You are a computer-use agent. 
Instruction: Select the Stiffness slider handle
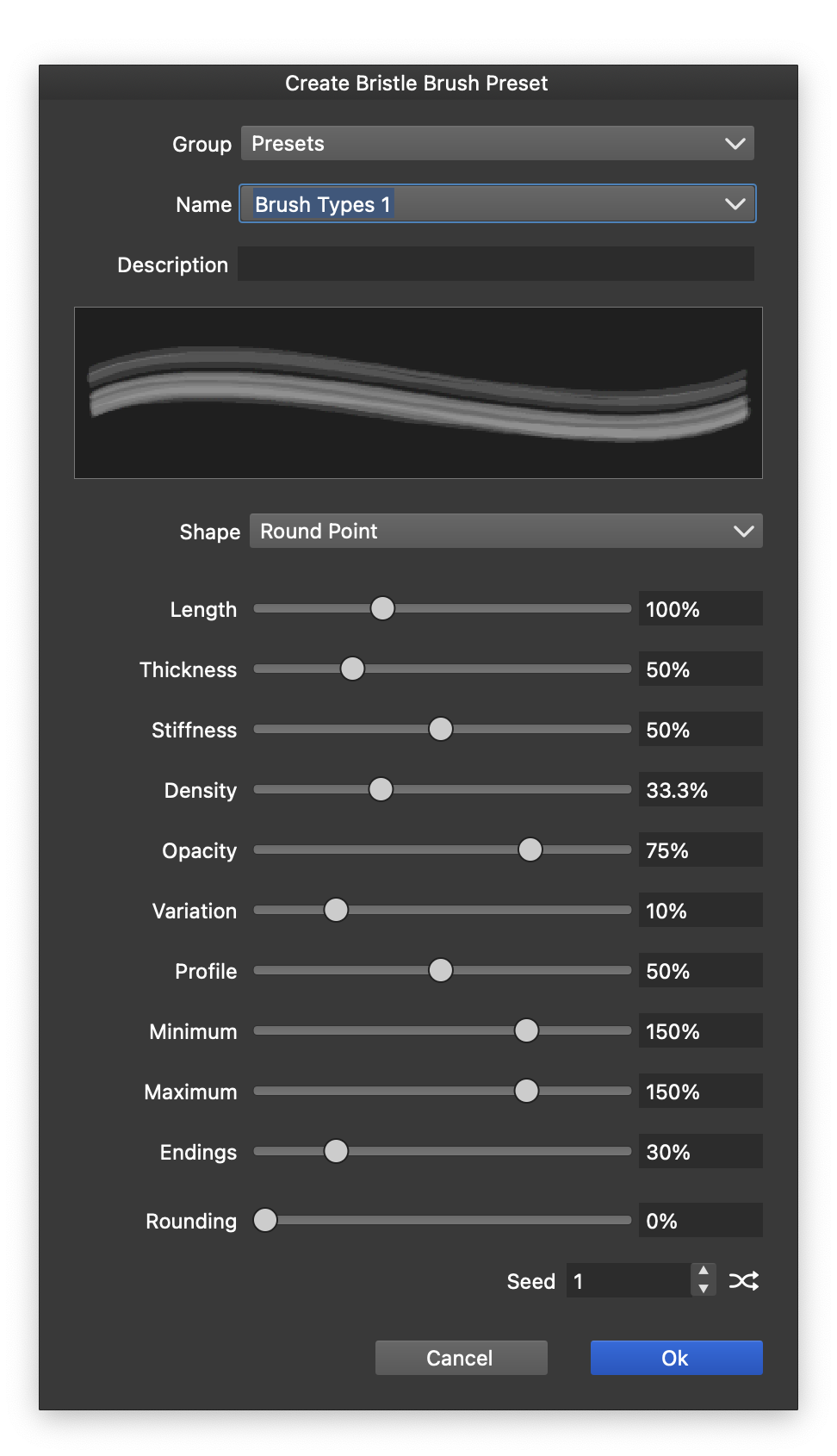pos(440,729)
